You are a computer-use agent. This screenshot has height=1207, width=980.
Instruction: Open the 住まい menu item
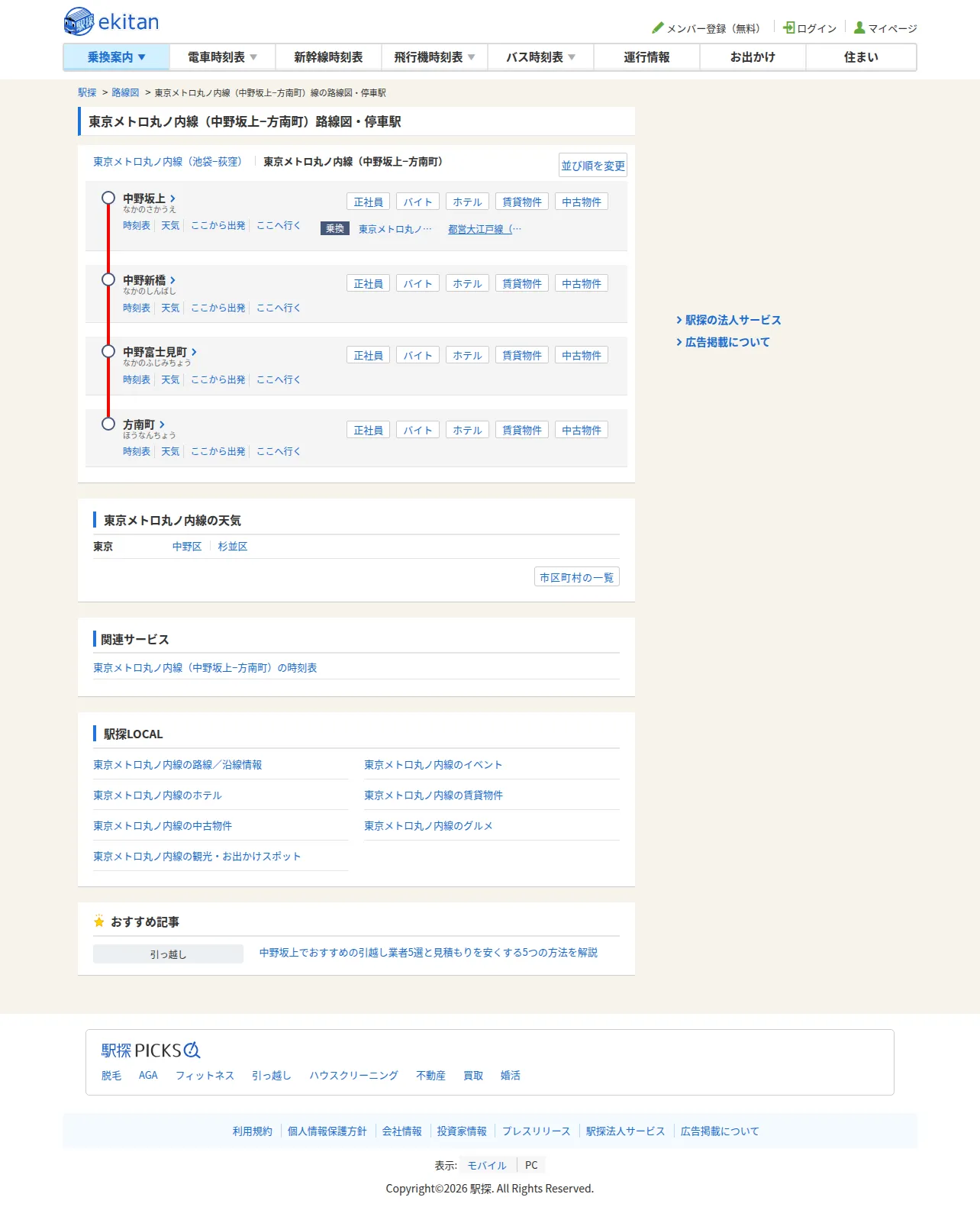click(861, 57)
